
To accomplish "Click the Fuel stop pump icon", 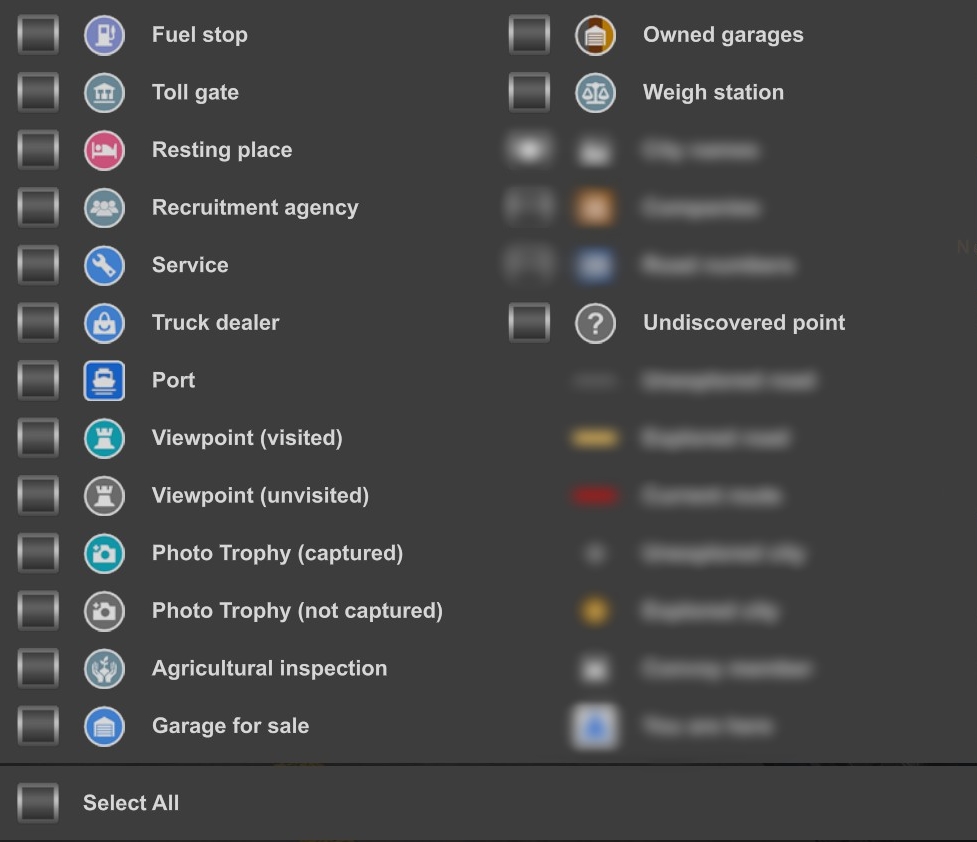I will 104,35.
